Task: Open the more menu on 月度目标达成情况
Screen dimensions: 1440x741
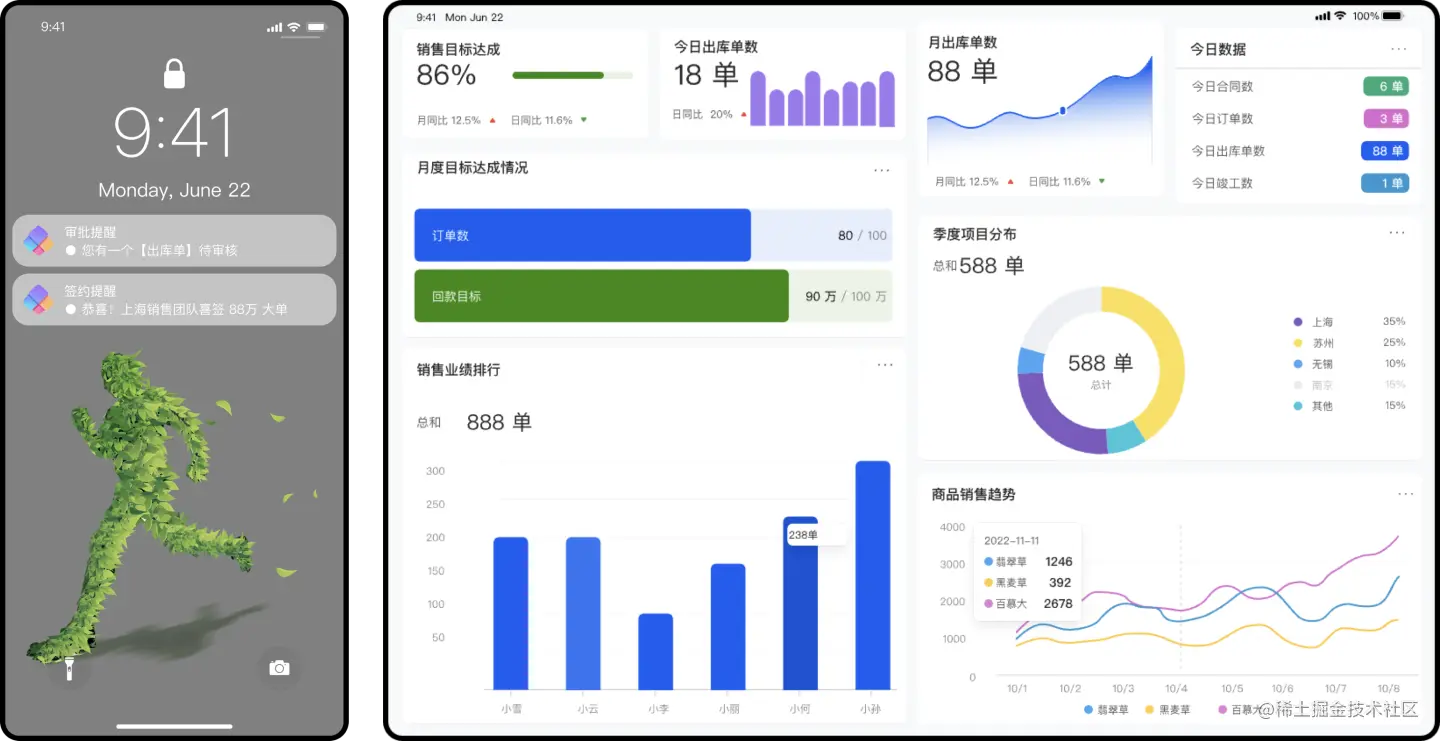Action: 882,171
